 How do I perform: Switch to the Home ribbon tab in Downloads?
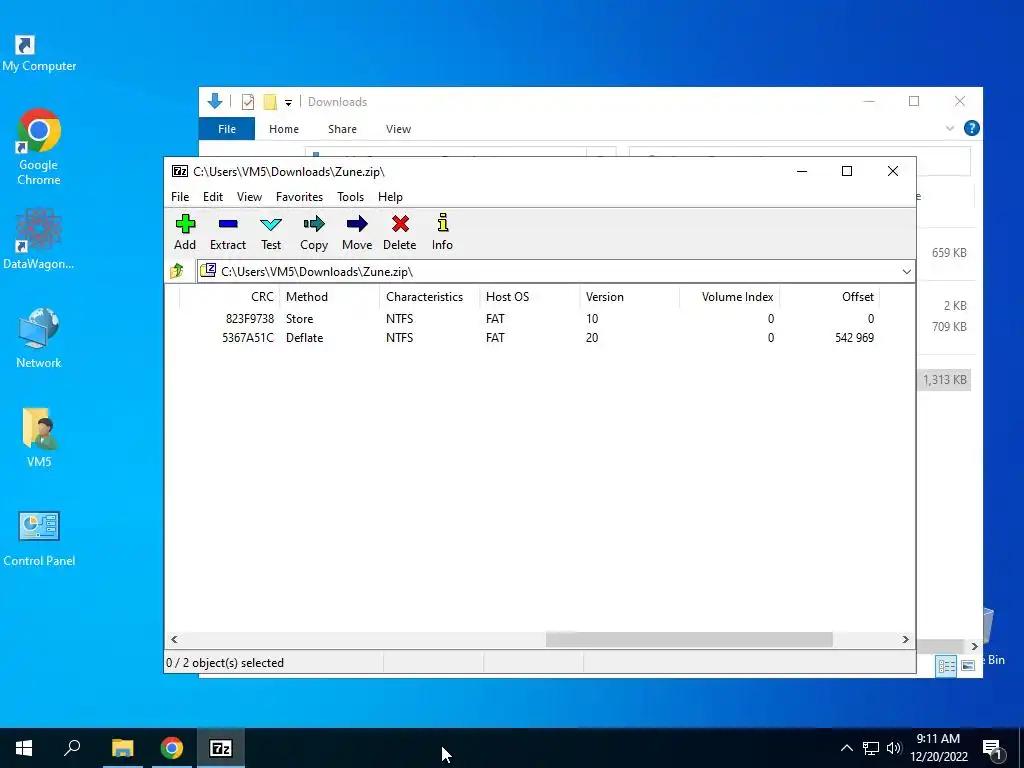point(283,129)
